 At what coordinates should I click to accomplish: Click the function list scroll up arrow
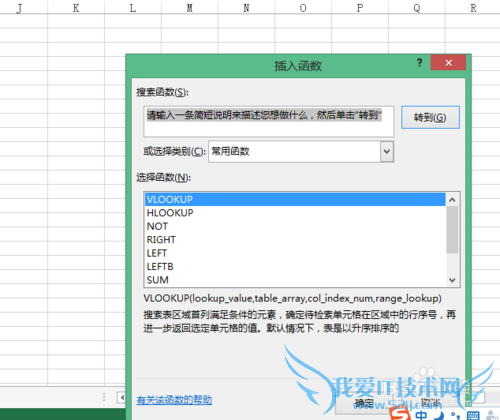452,200
